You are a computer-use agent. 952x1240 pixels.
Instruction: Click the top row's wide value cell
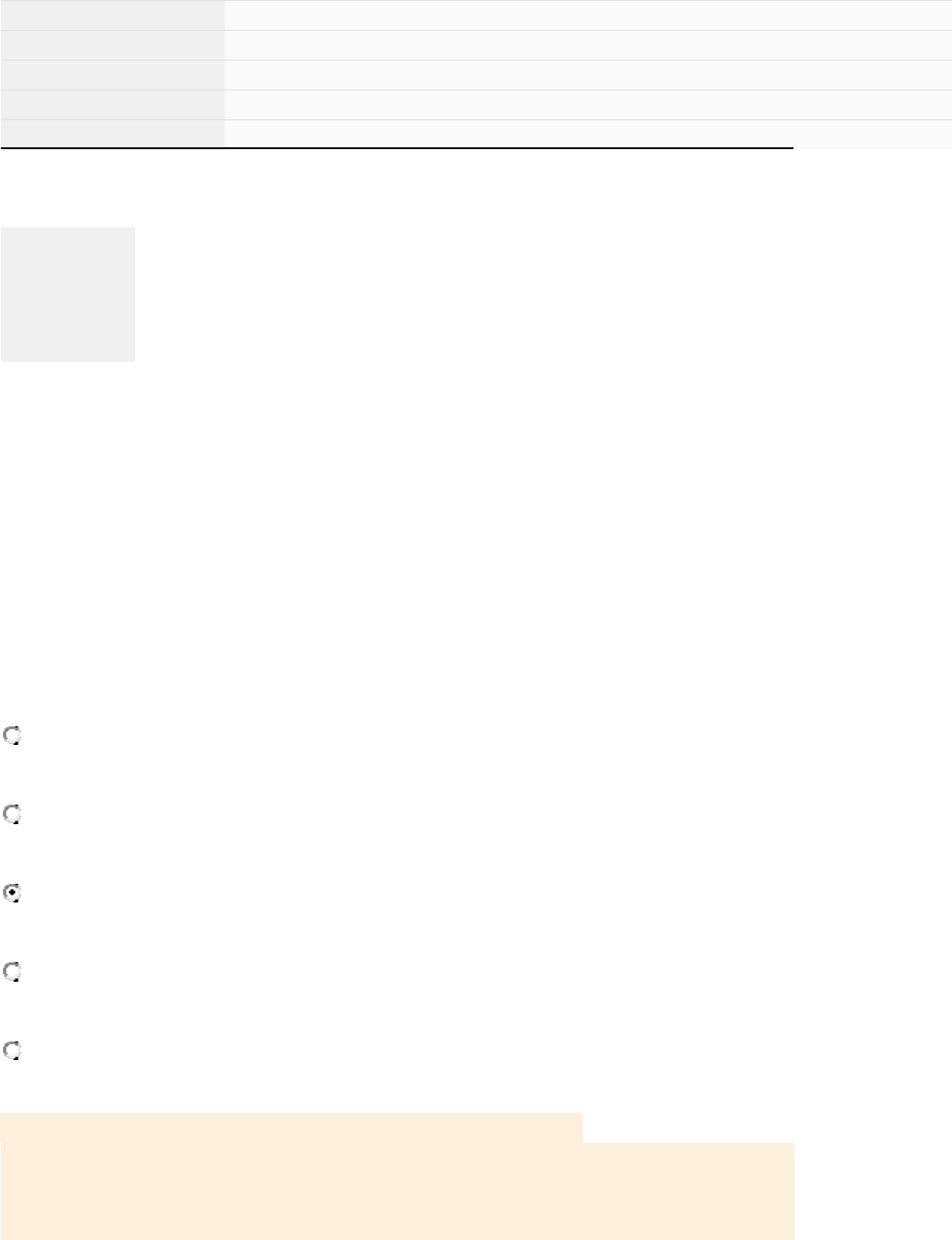coord(587,15)
